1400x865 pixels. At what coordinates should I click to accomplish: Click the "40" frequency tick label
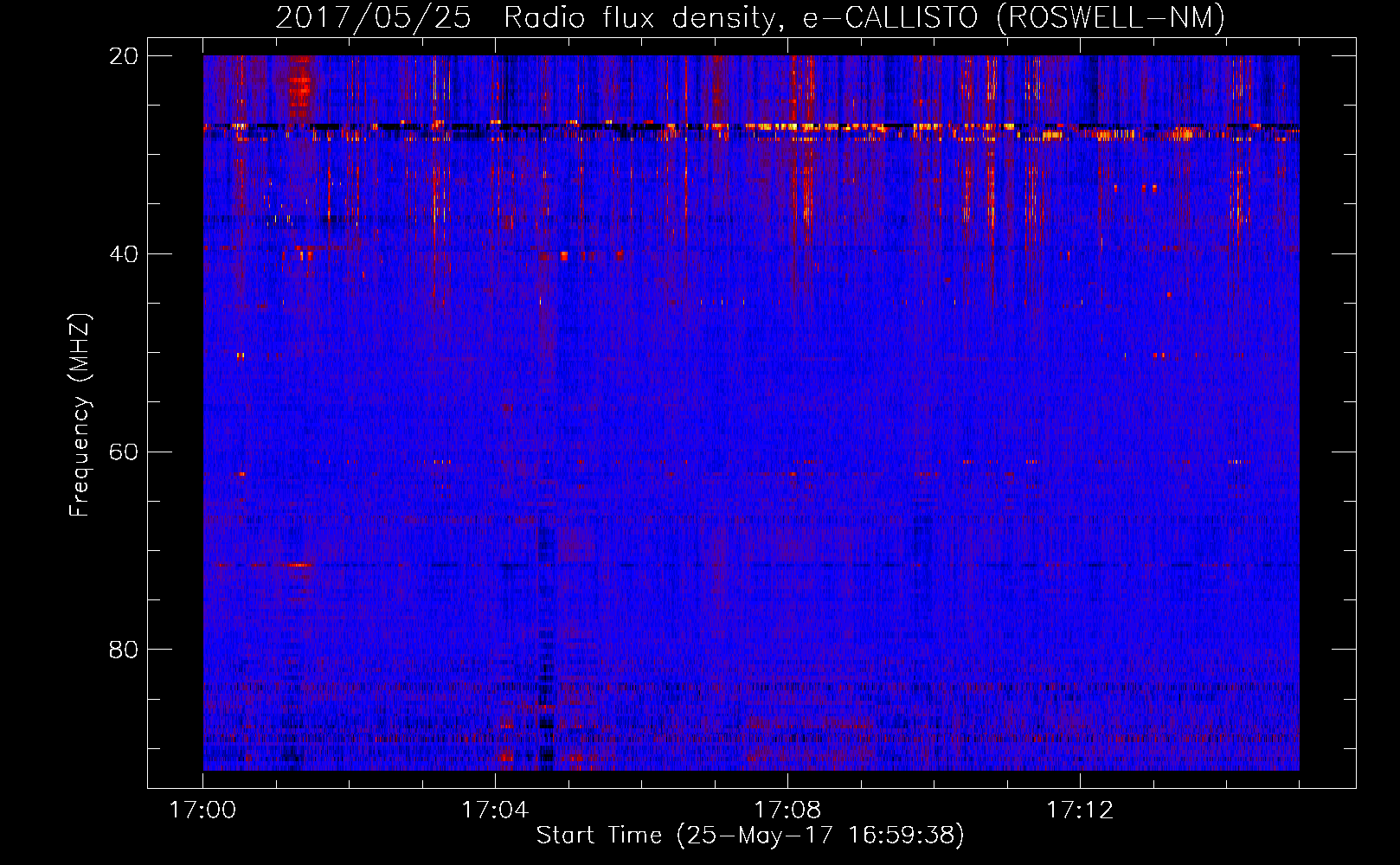point(124,254)
